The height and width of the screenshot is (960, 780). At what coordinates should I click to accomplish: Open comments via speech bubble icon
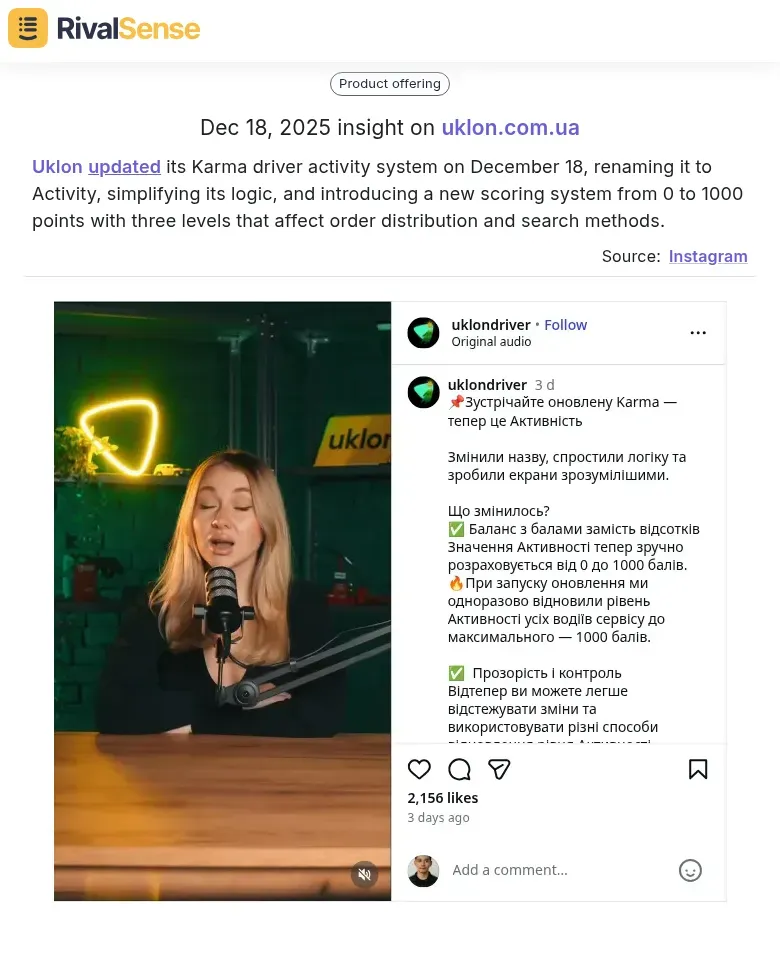(x=459, y=769)
